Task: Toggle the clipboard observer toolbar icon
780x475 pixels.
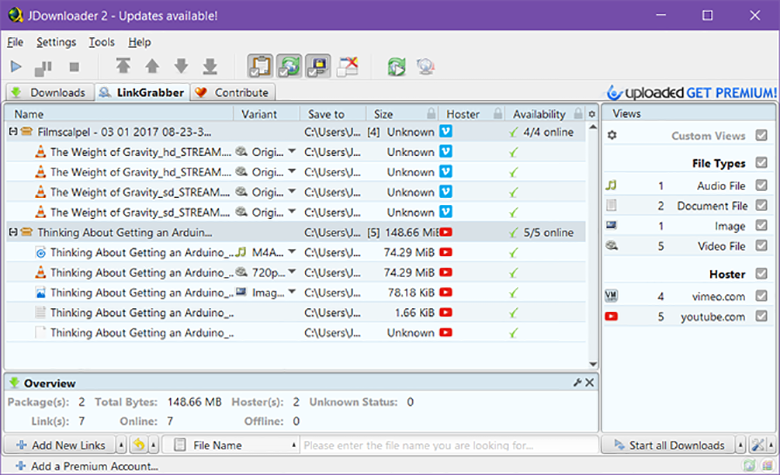Action: pos(260,66)
